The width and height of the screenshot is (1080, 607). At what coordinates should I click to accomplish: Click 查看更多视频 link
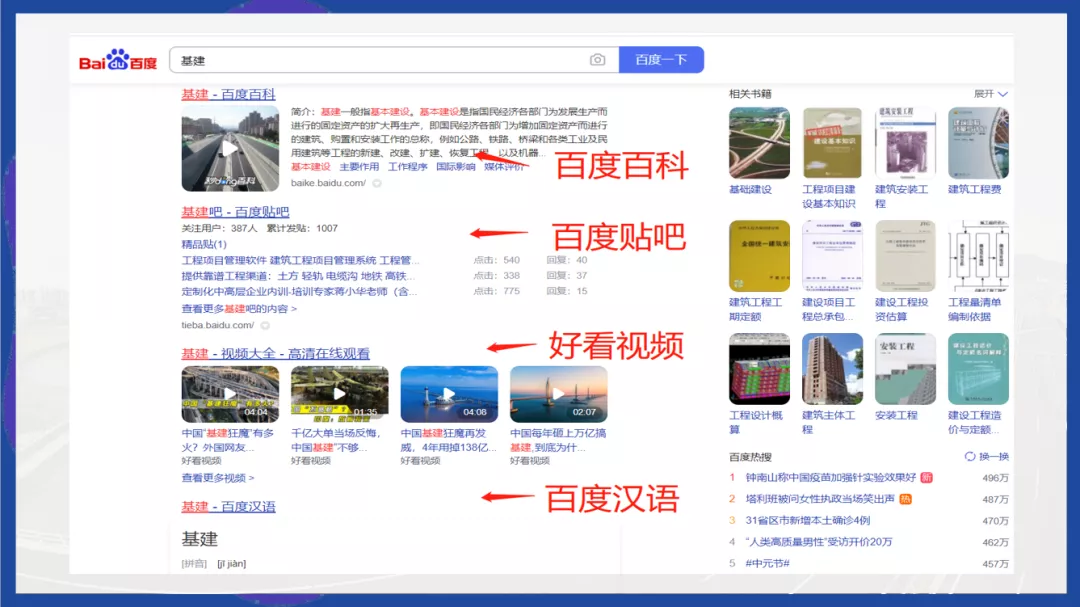click(x=218, y=477)
